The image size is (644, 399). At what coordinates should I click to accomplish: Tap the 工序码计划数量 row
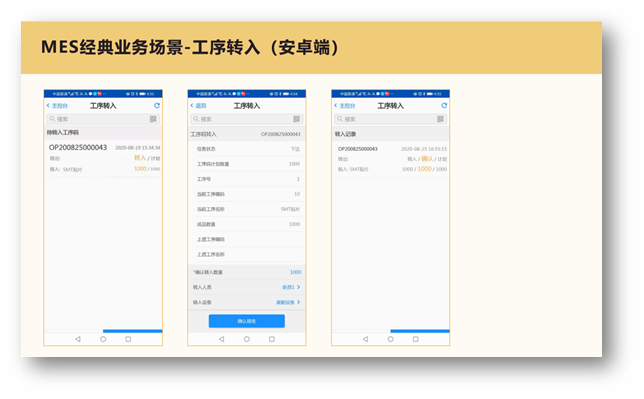247,164
